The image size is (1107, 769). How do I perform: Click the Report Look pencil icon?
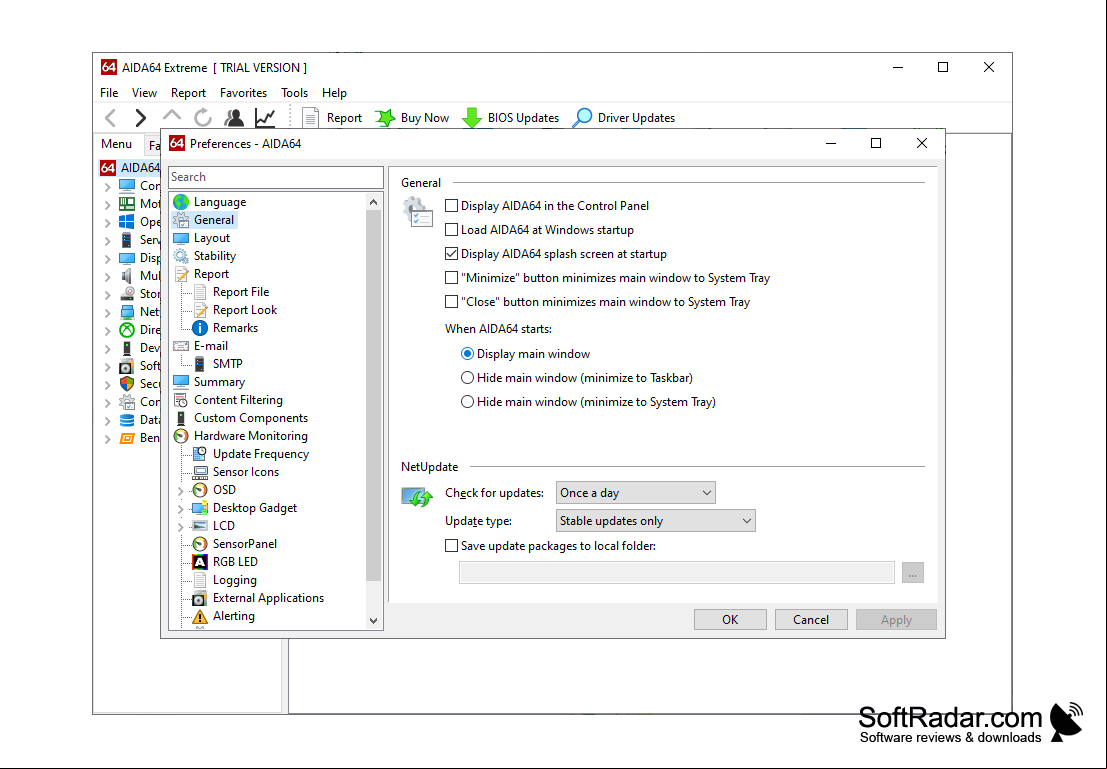pyautogui.click(x=201, y=310)
